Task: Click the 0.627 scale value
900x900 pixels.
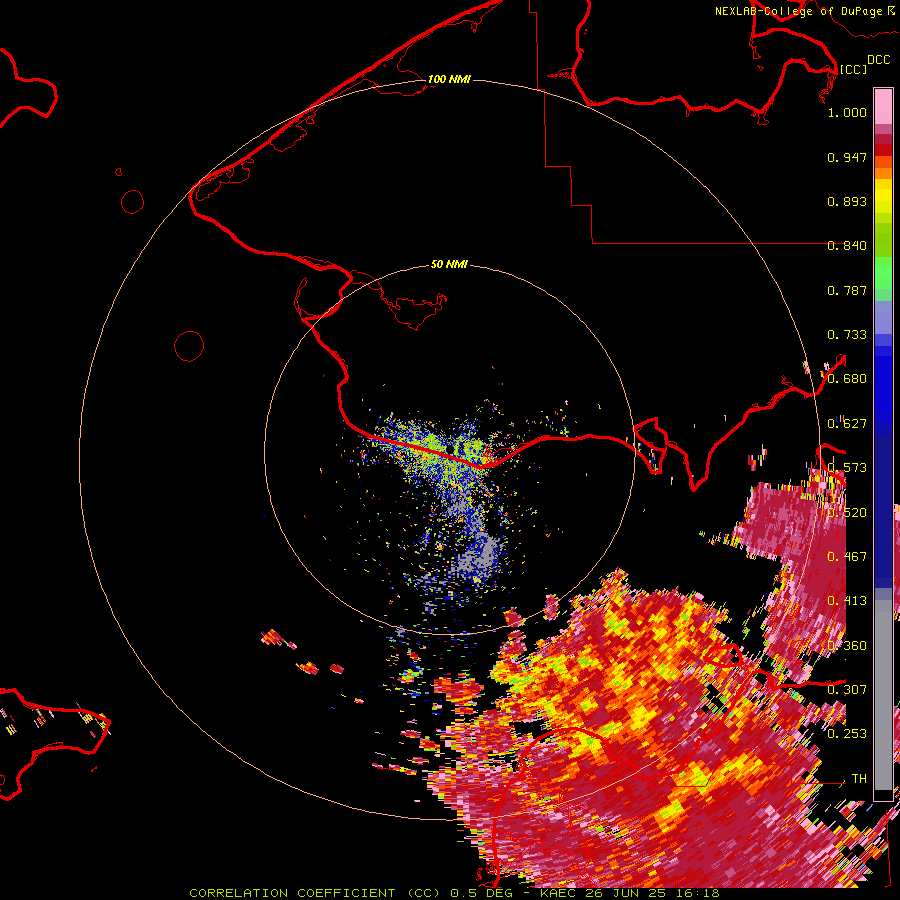Action: [x=847, y=424]
